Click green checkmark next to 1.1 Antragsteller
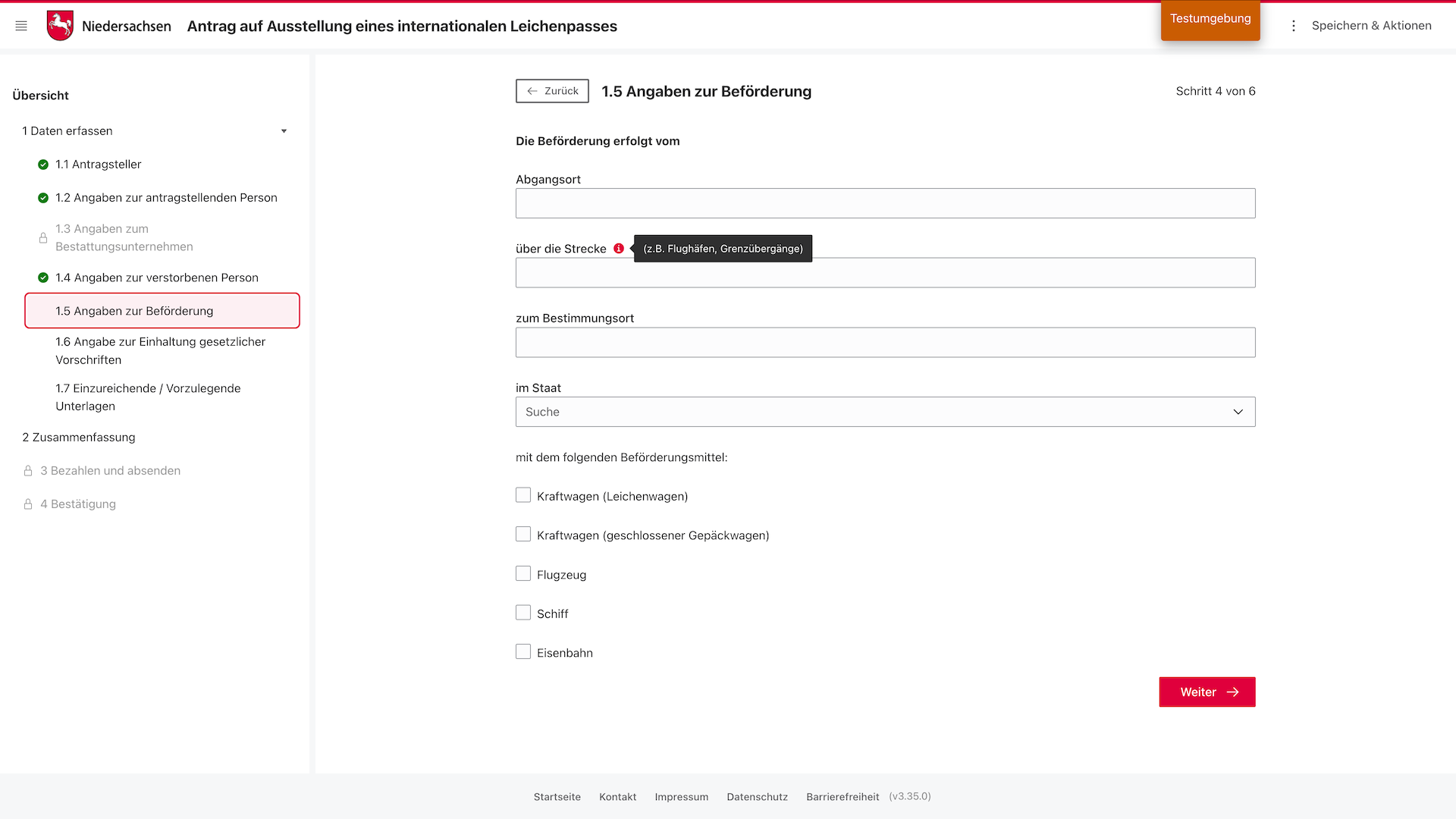This screenshot has width=1456, height=819. coord(43,165)
